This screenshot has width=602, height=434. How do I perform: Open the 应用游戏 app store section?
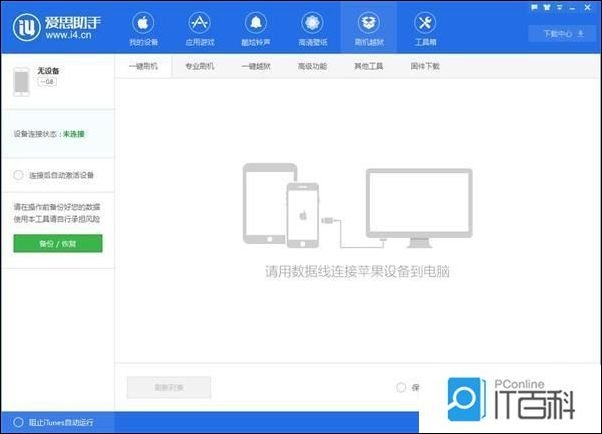200,28
